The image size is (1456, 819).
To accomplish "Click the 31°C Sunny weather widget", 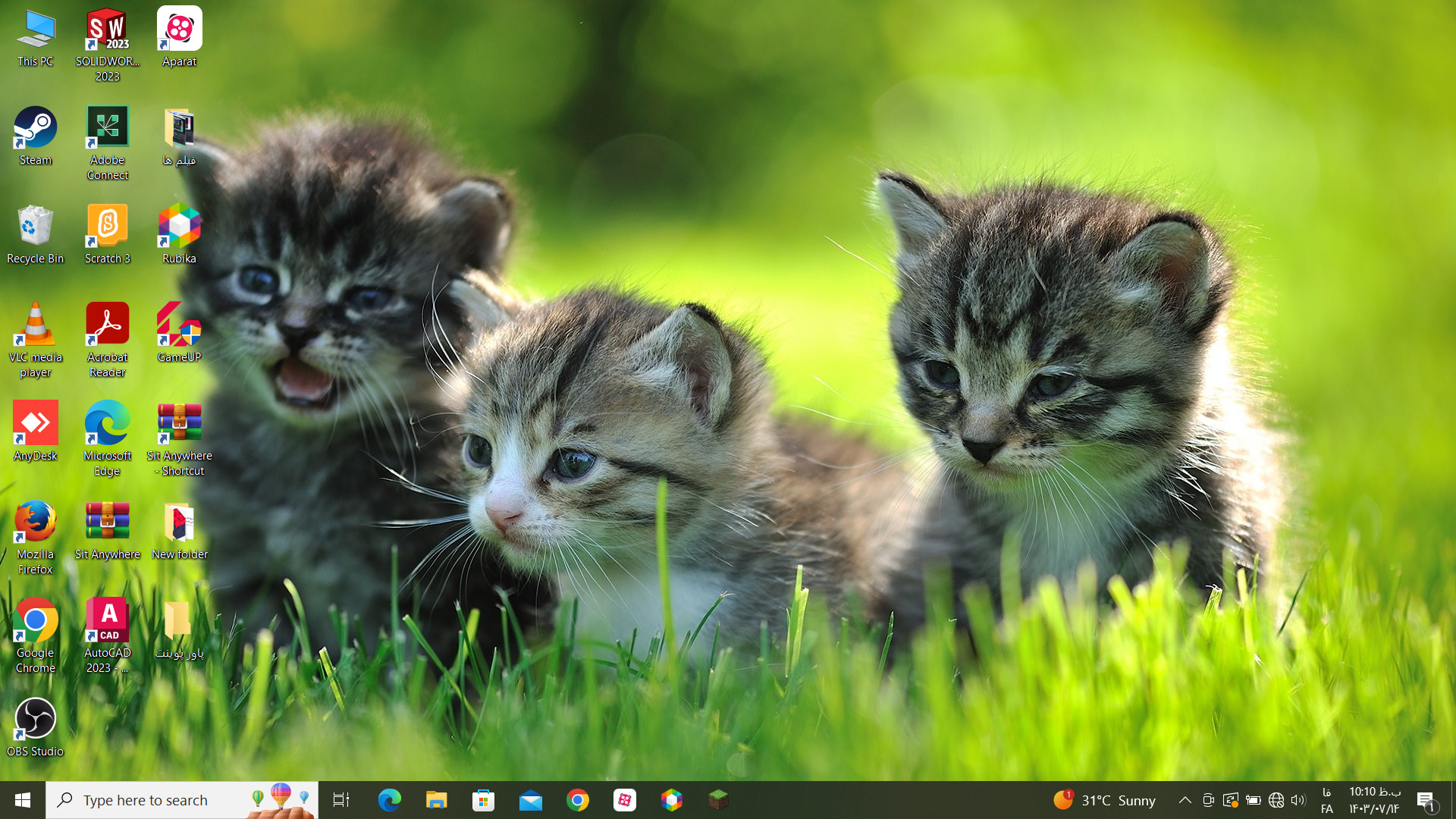I will pyautogui.click(x=1104, y=800).
